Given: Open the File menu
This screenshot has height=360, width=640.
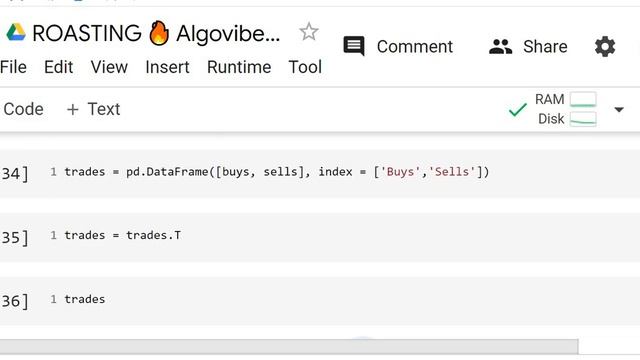Looking at the screenshot, I should click(13, 67).
